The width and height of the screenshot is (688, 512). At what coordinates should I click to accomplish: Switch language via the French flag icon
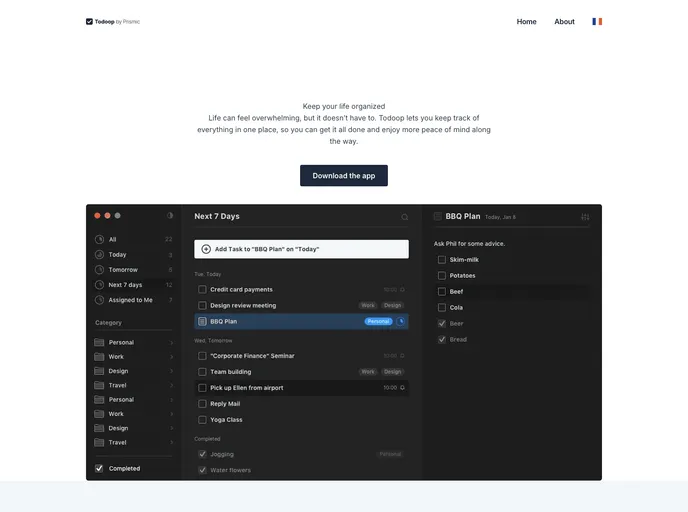point(597,21)
